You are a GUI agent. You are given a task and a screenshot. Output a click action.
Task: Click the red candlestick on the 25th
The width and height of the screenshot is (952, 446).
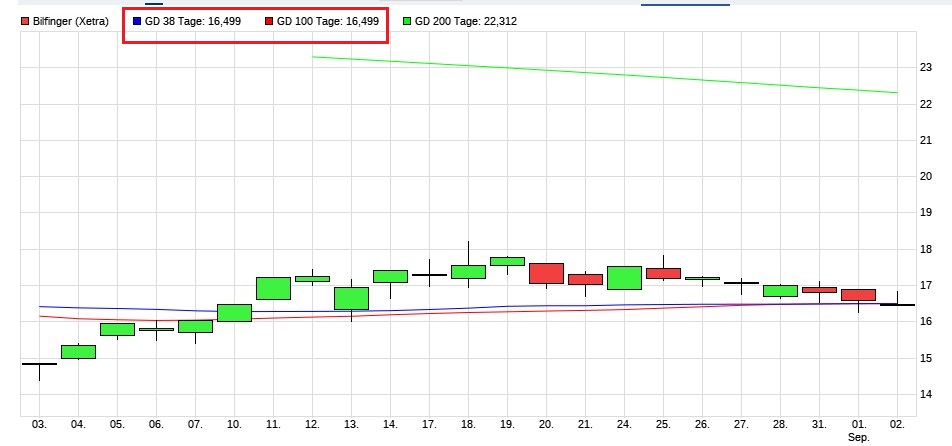(663, 273)
